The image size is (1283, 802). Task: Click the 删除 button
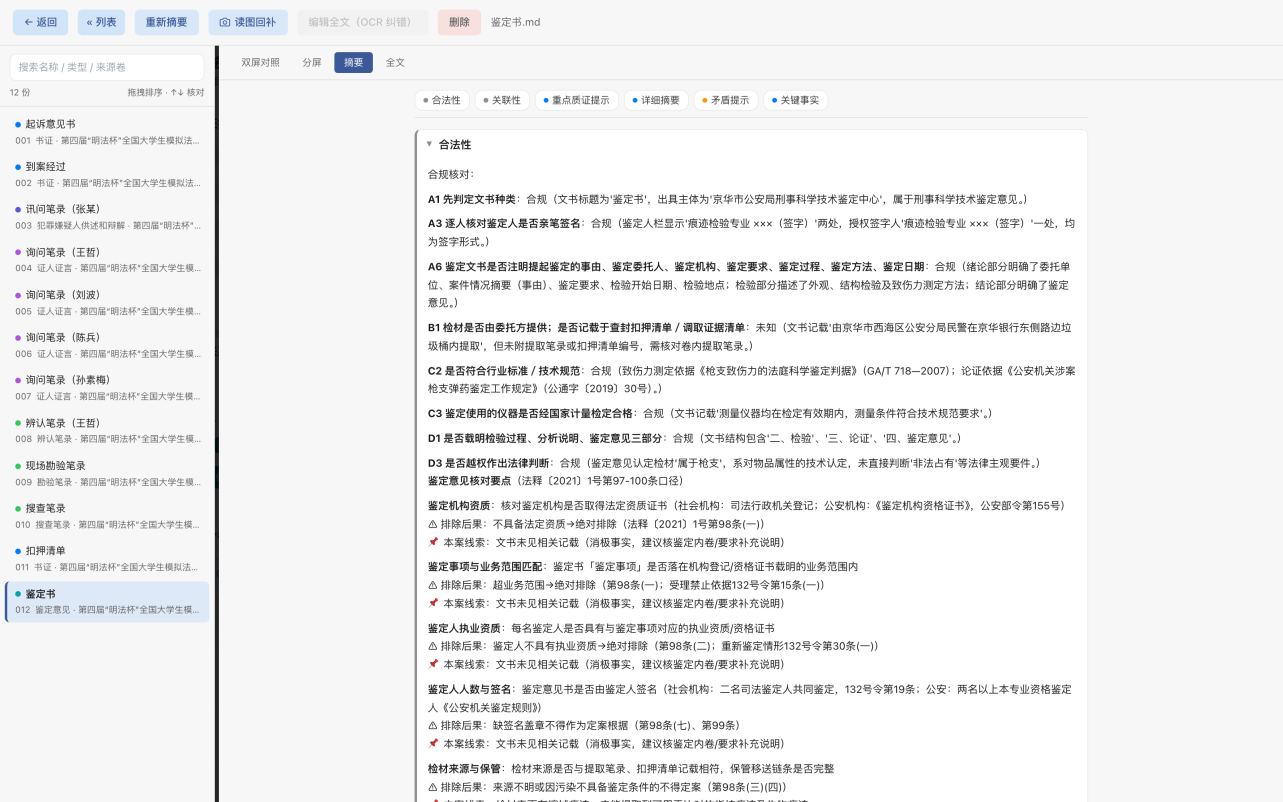tap(459, 22)
